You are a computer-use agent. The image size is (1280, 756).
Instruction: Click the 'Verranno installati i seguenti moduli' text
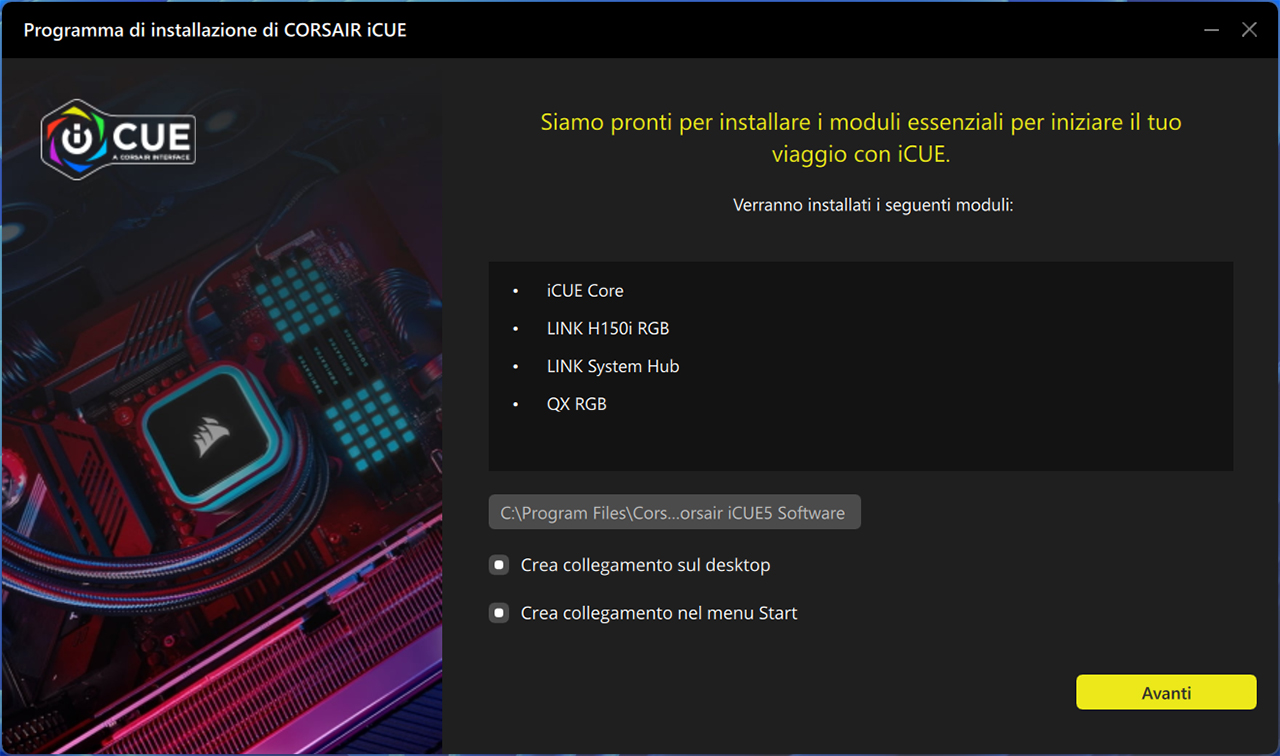[873, 205]
